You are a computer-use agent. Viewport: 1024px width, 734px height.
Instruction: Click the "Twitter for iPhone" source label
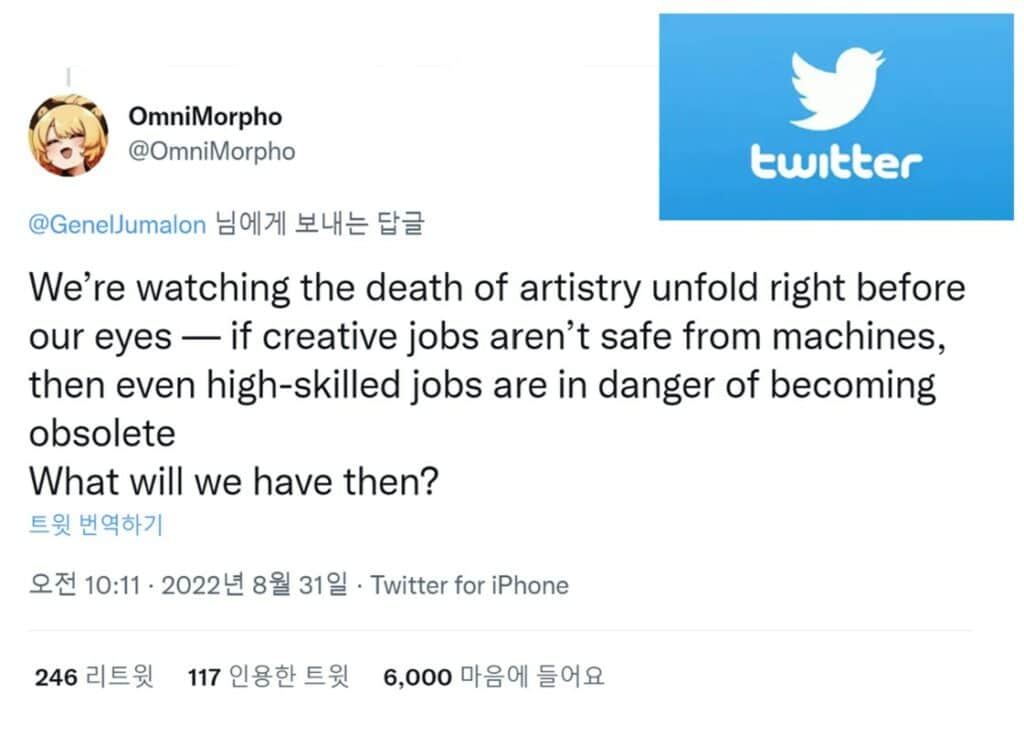(469, 585)
